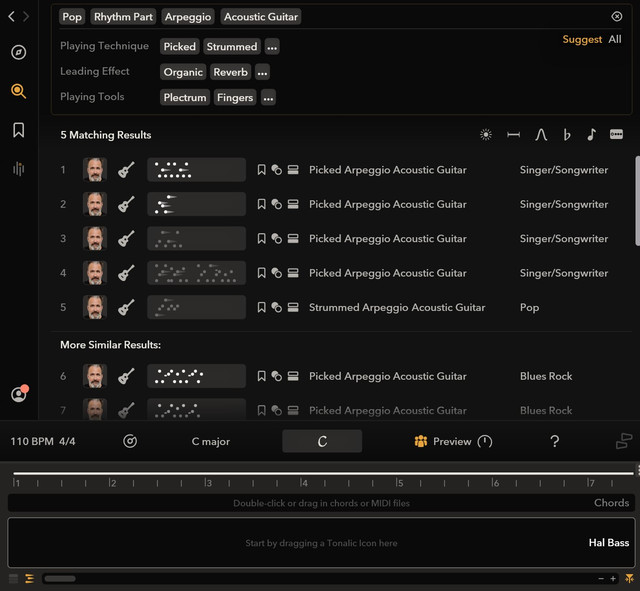The image size is (640, 591).
Task: Click the pattern thumbnail of result 4
Action: (196, 273)
